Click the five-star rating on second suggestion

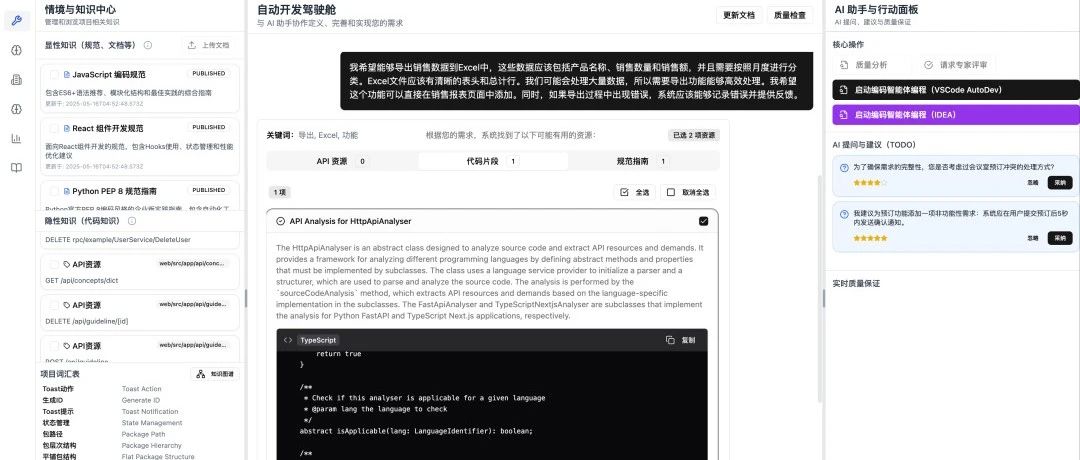[x=870, y=238]
